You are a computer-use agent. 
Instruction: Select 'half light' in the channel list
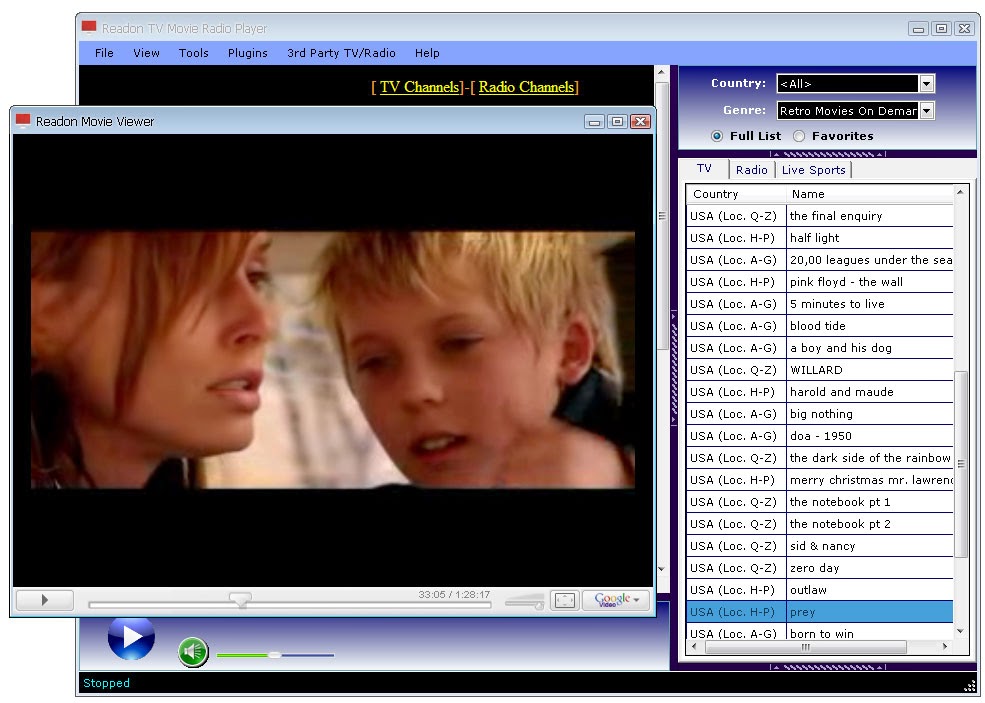819,238
